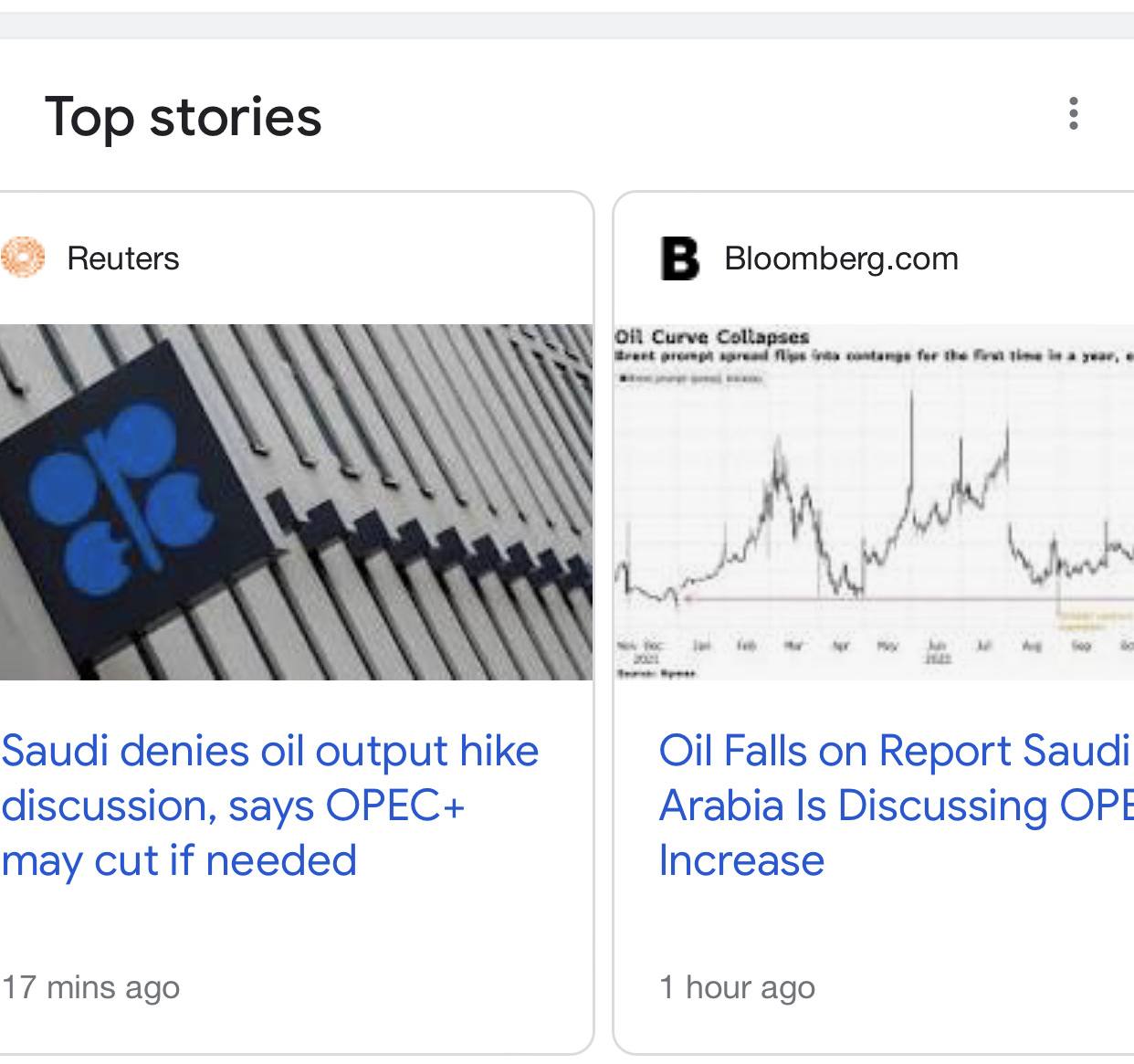1134x1064 pixels.
Task: Click the Reuters logo icon
Action: pyautogui.click(x=23, y=258)
